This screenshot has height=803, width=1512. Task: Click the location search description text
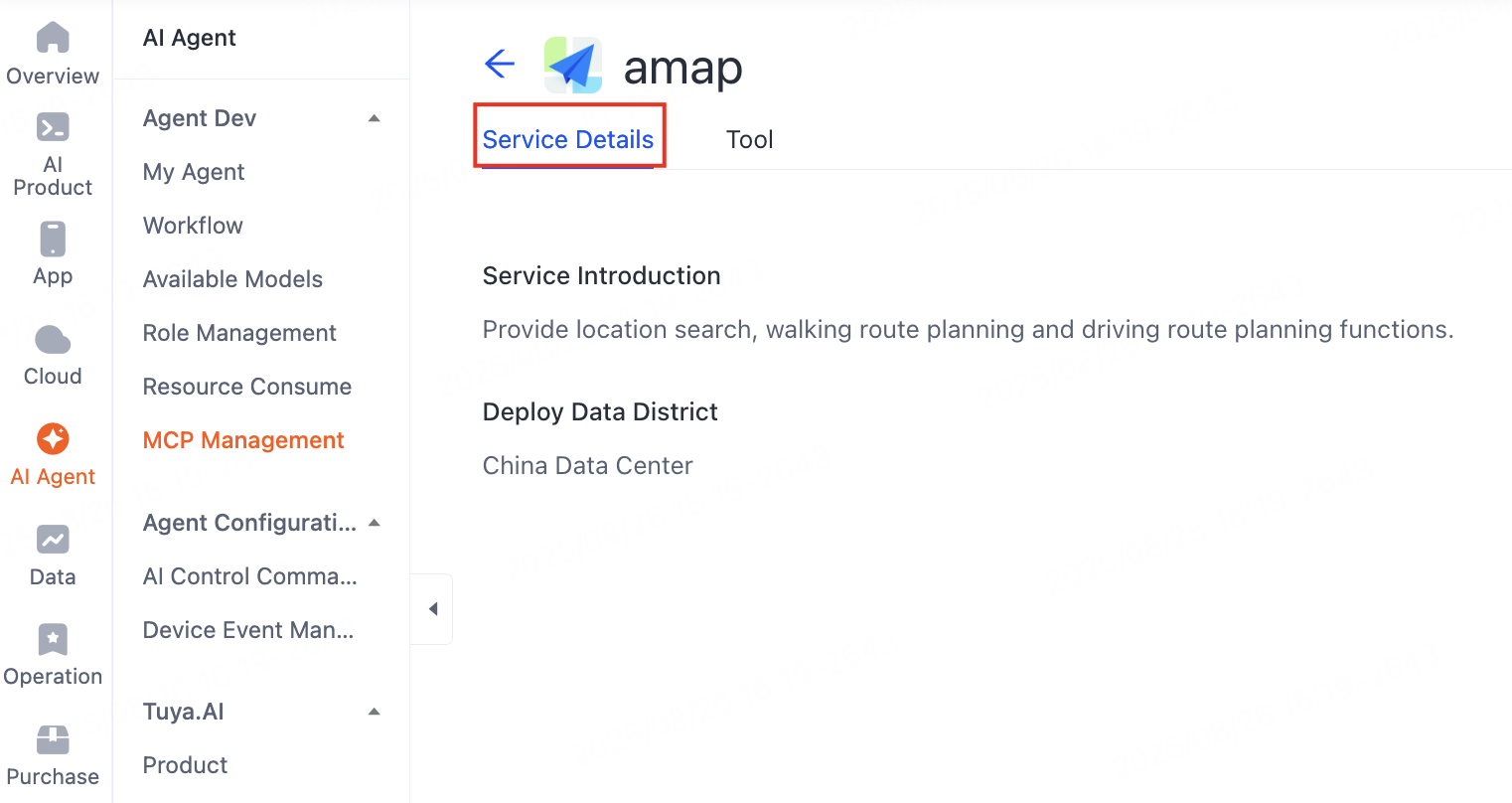click(969, 329)
